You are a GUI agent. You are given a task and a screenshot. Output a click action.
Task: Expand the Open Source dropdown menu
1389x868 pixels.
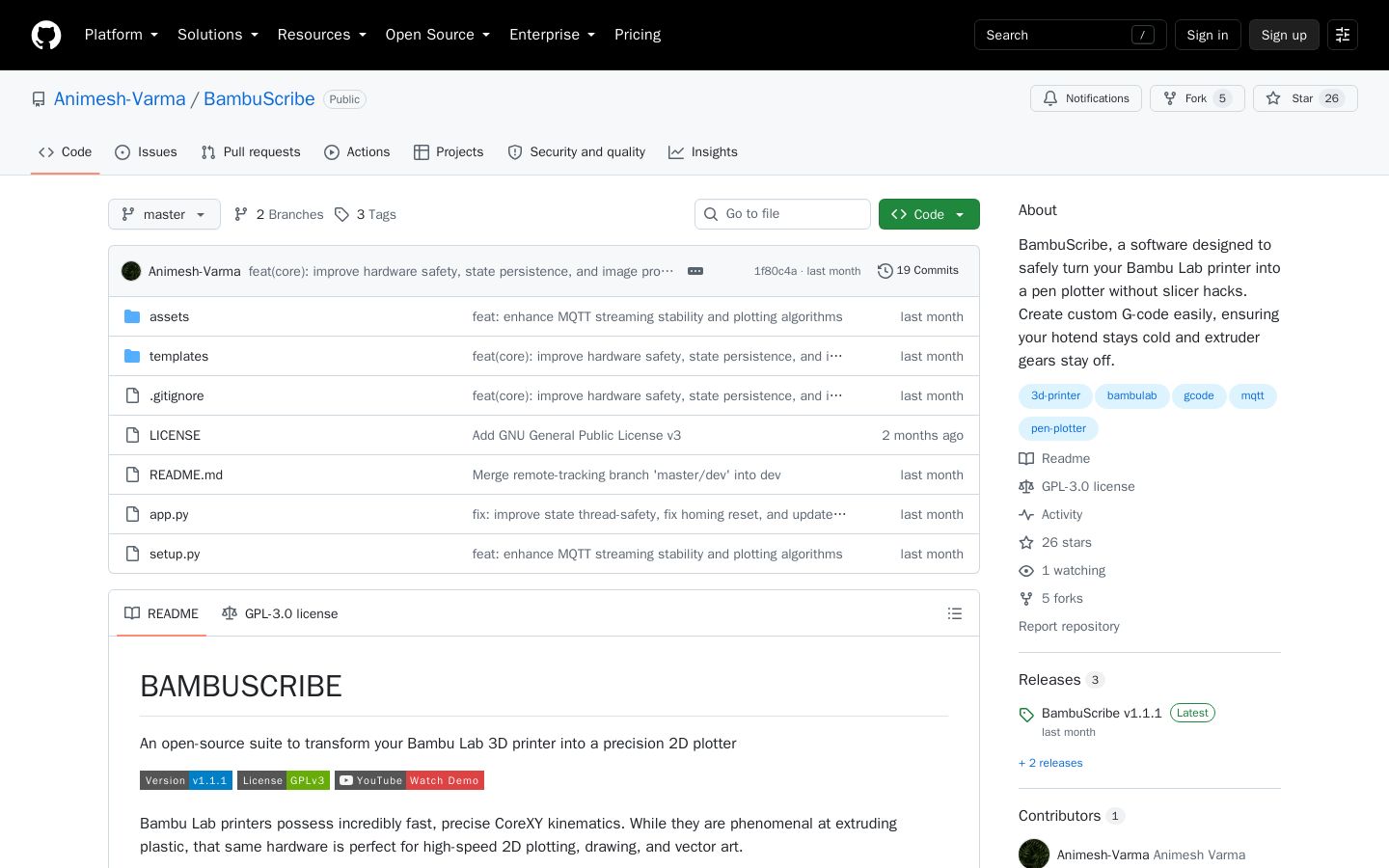coord(438,35)
